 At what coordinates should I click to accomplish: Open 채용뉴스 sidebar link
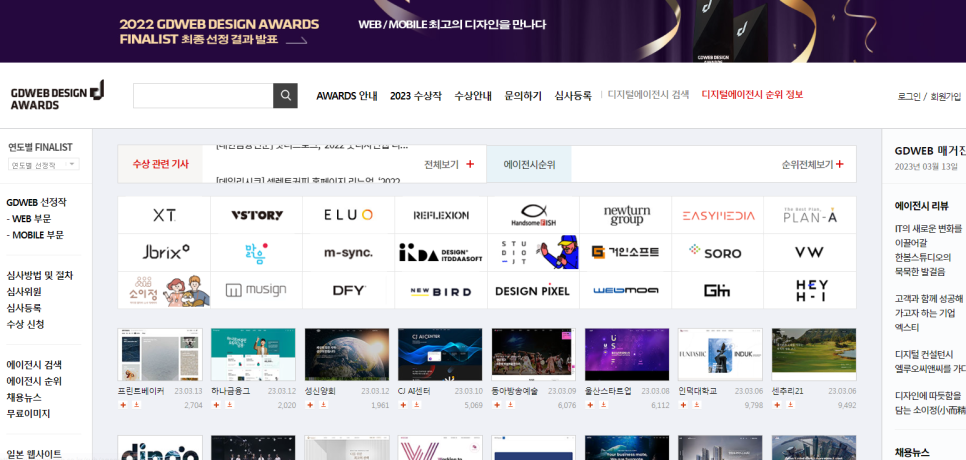(x=24, y=397)
